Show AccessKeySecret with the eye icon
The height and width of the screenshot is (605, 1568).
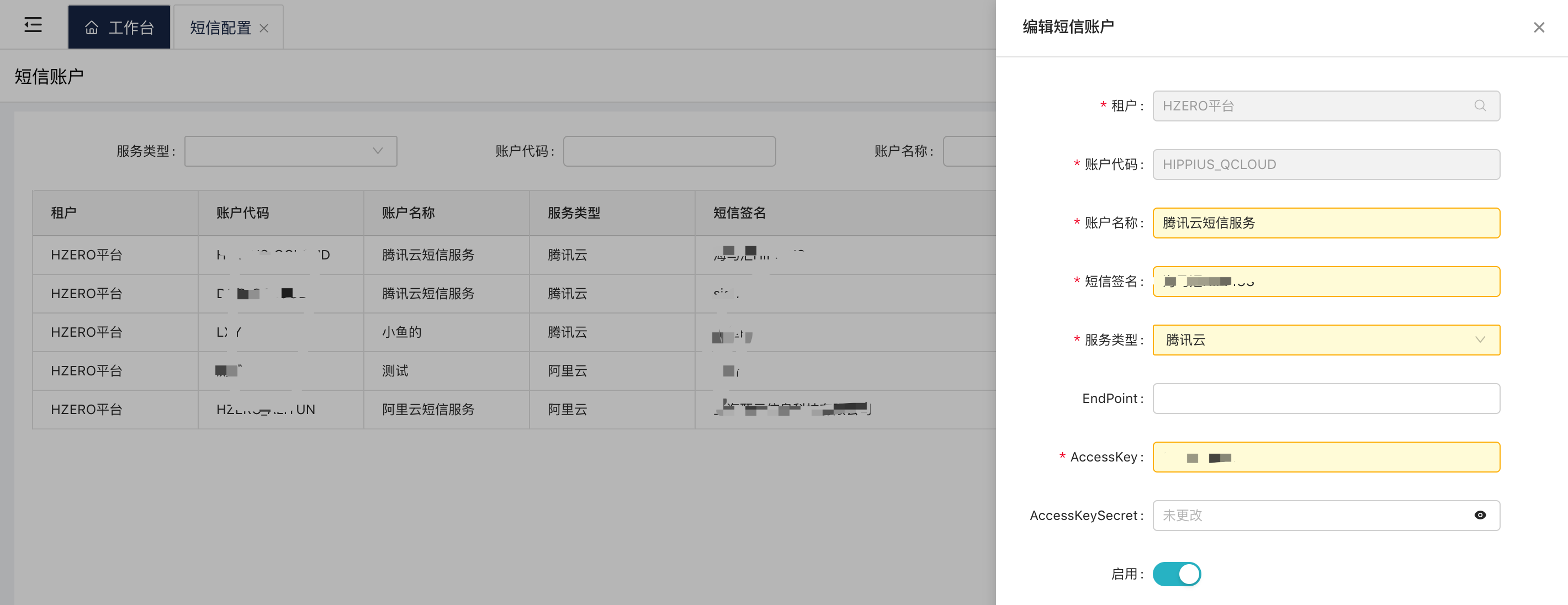tap(1480, 515)
